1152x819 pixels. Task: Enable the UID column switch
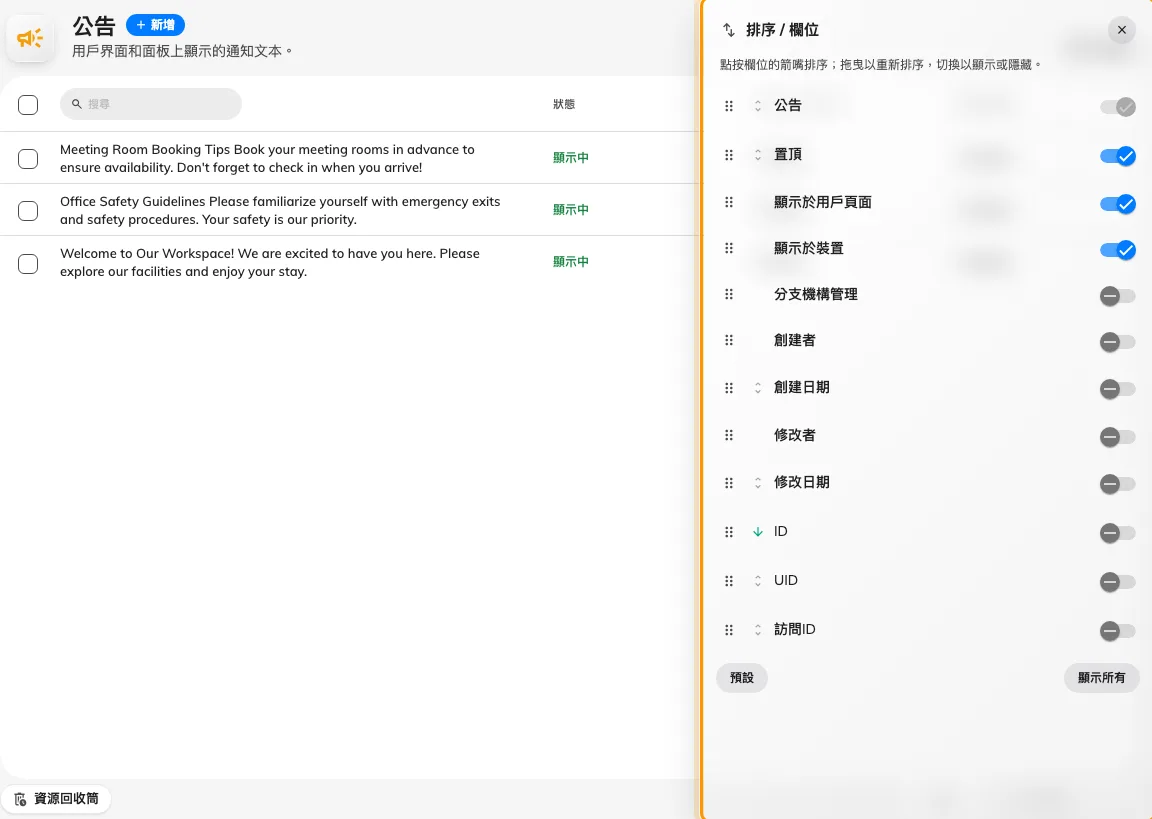[1117, 582]
